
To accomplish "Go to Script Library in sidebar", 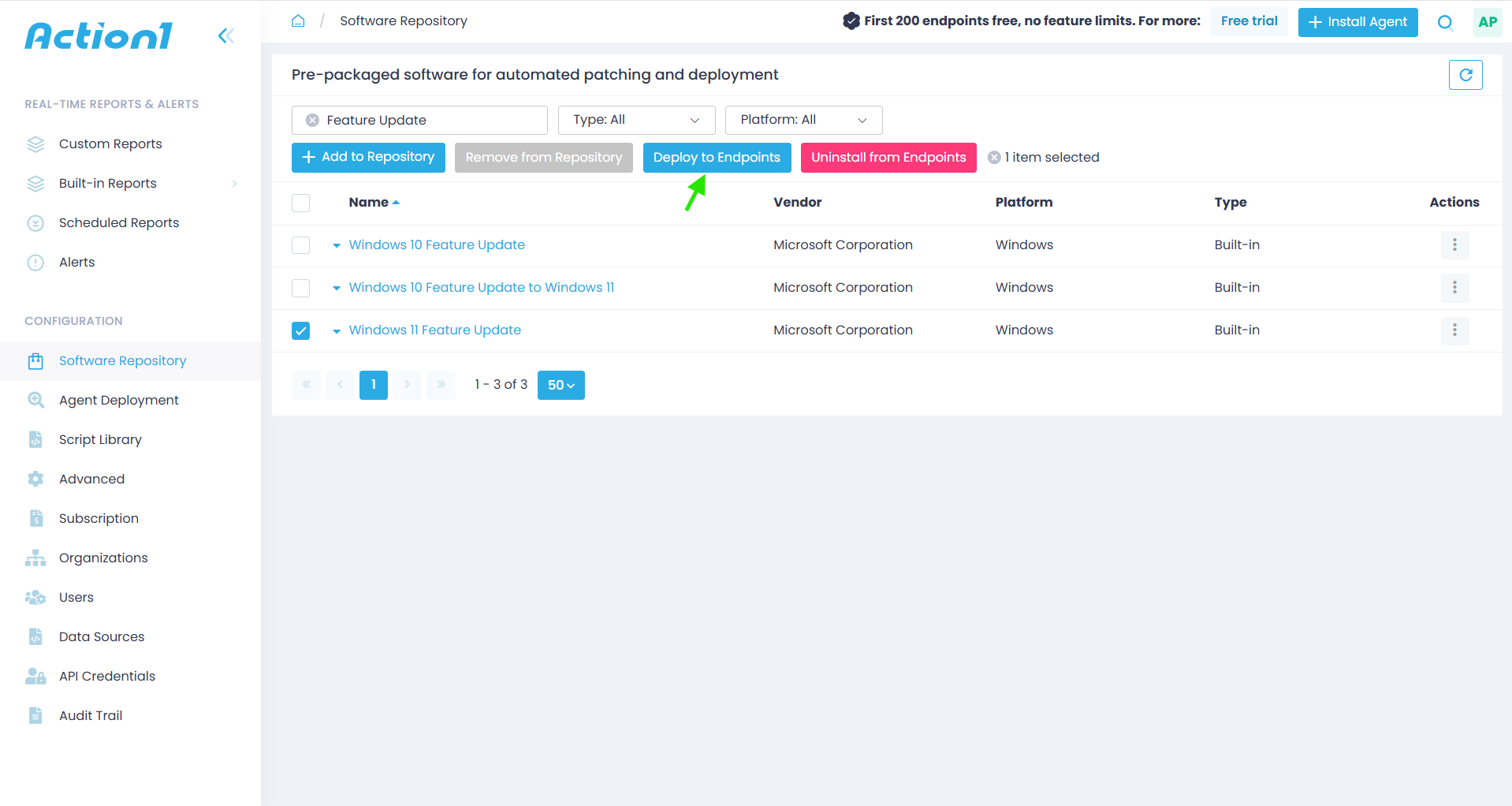I will tap(100, 439).
